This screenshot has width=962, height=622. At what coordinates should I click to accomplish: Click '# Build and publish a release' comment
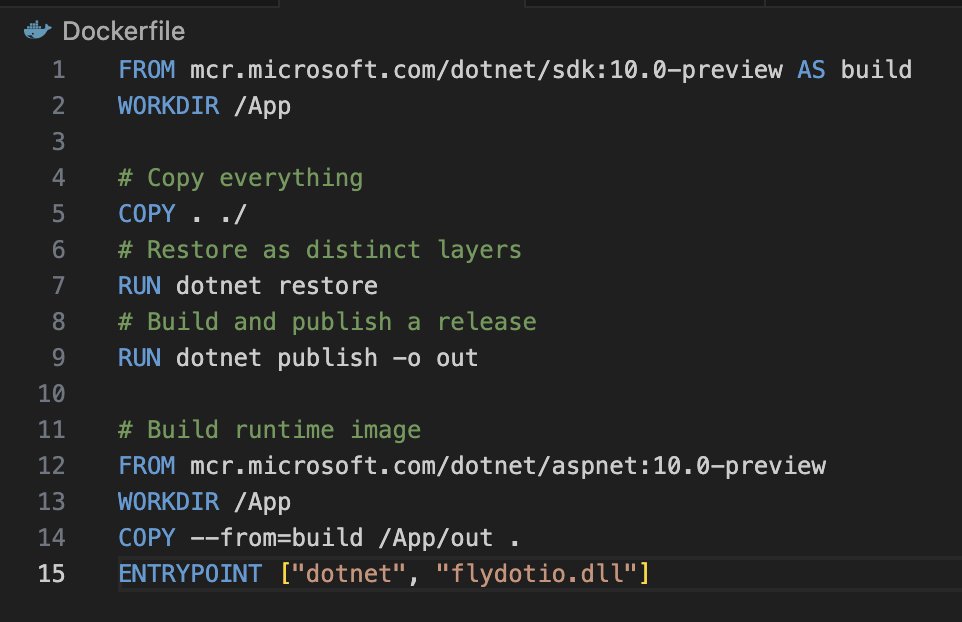pos(327,322)
